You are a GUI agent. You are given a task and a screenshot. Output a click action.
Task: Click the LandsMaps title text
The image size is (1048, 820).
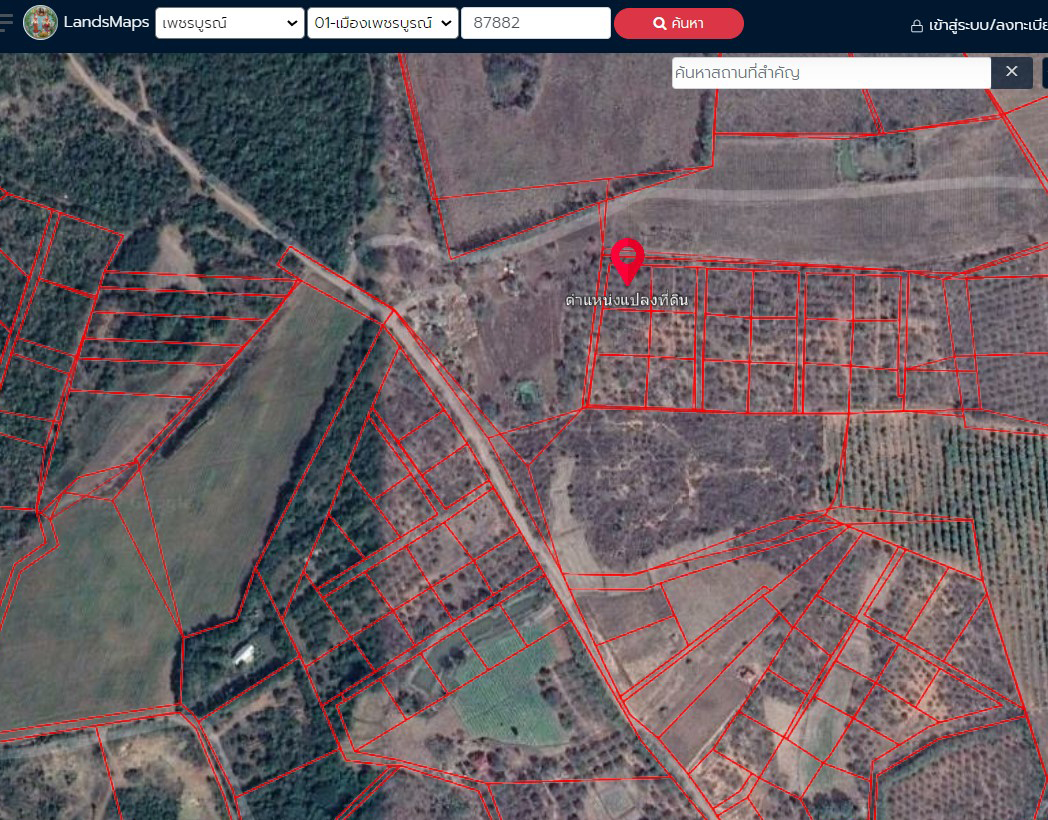tap(106, 22)
